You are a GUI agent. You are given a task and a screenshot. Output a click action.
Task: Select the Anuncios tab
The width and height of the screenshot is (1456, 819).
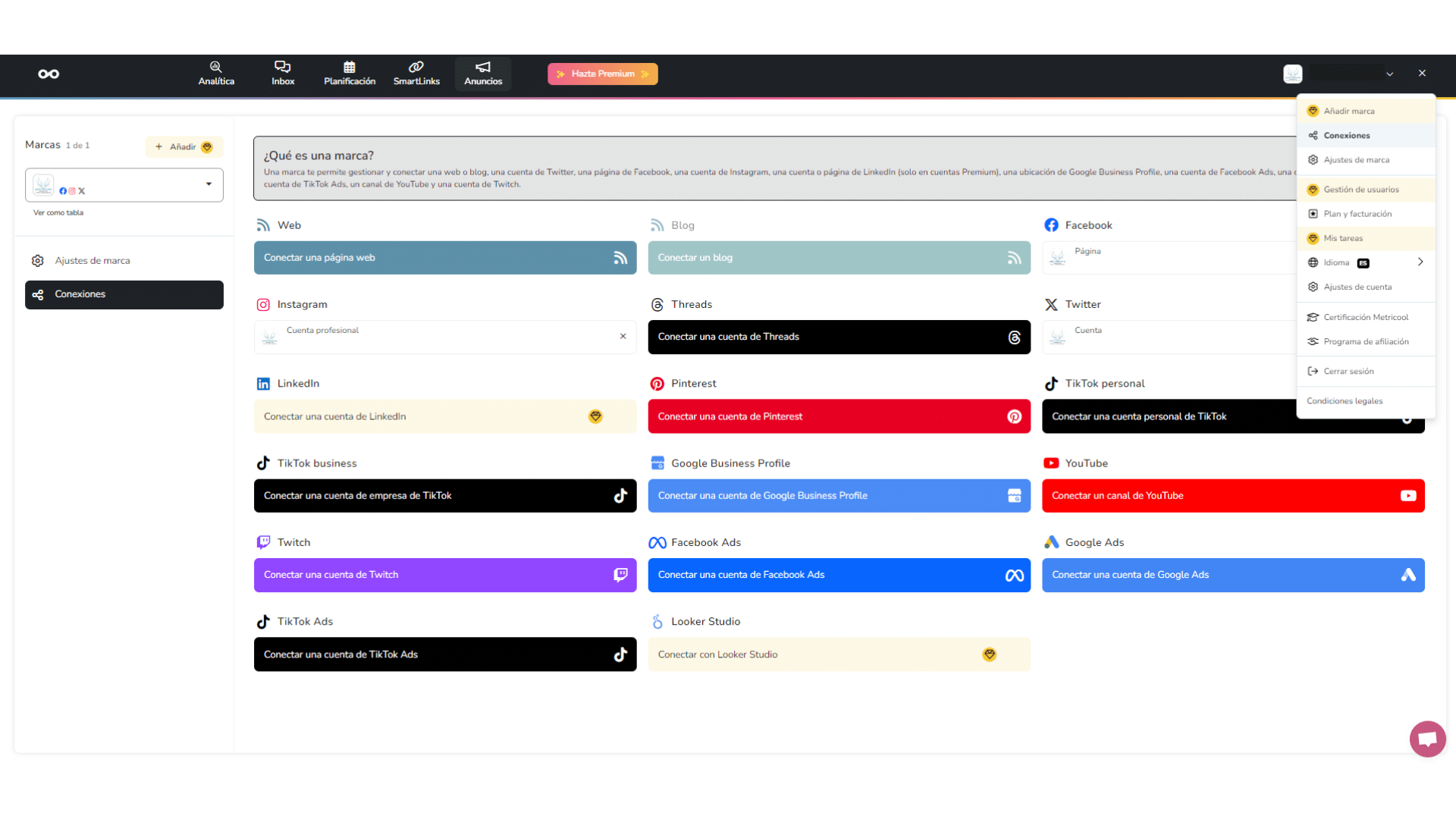point(483,74)
